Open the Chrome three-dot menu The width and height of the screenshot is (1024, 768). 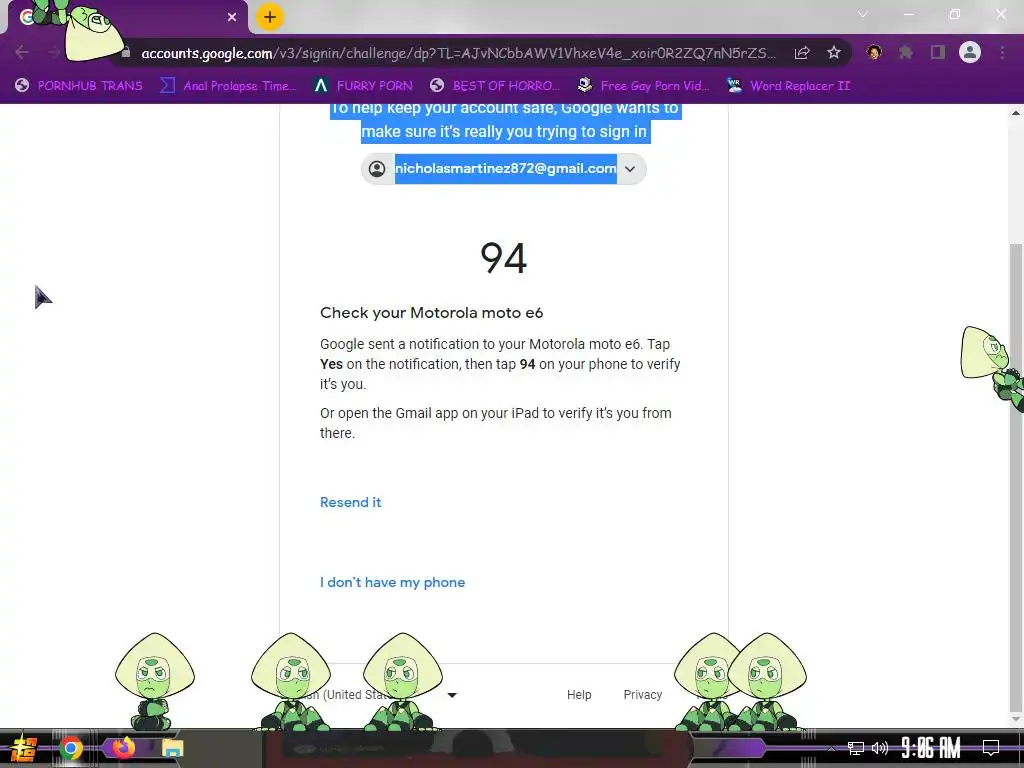click(x=1002, y=52)
